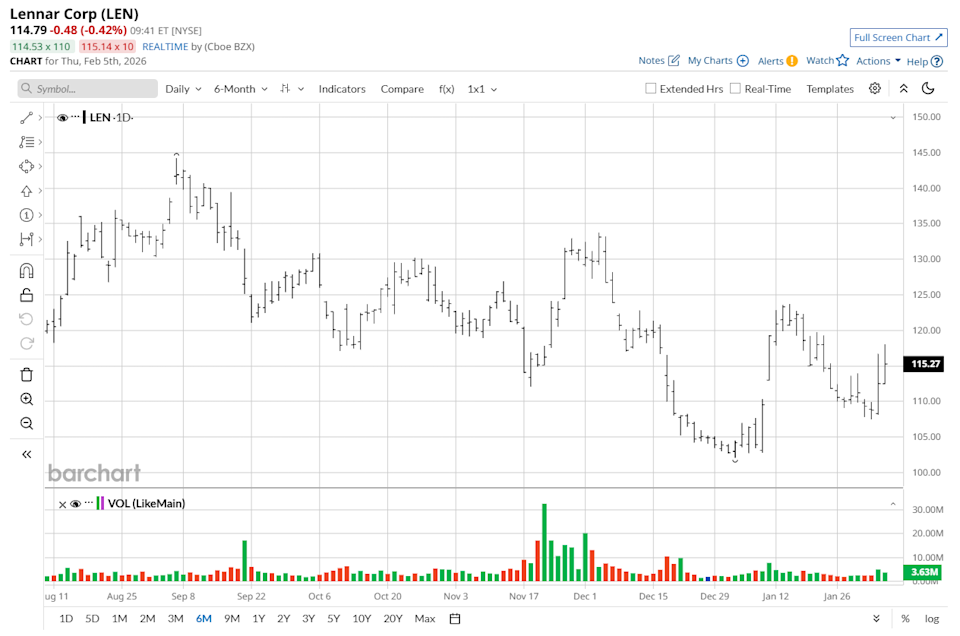The width and height of the screenshot is (960, 636).
Task: Collapse the main price pane chevron
Action: 893,118
